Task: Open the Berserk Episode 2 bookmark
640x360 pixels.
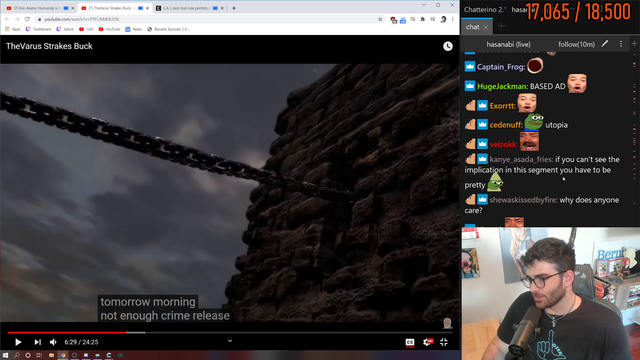Action: (x=168, y=29)
